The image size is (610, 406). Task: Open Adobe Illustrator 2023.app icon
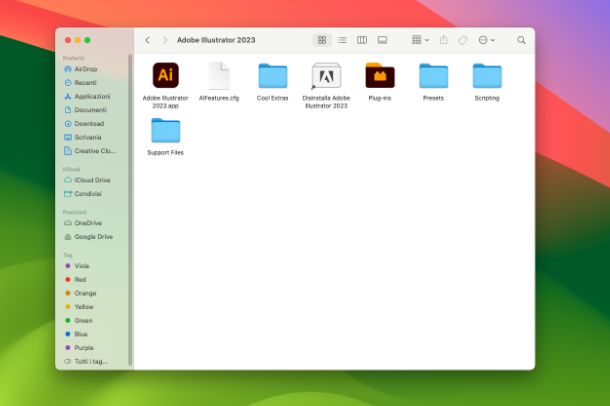[x=166, y=75]
